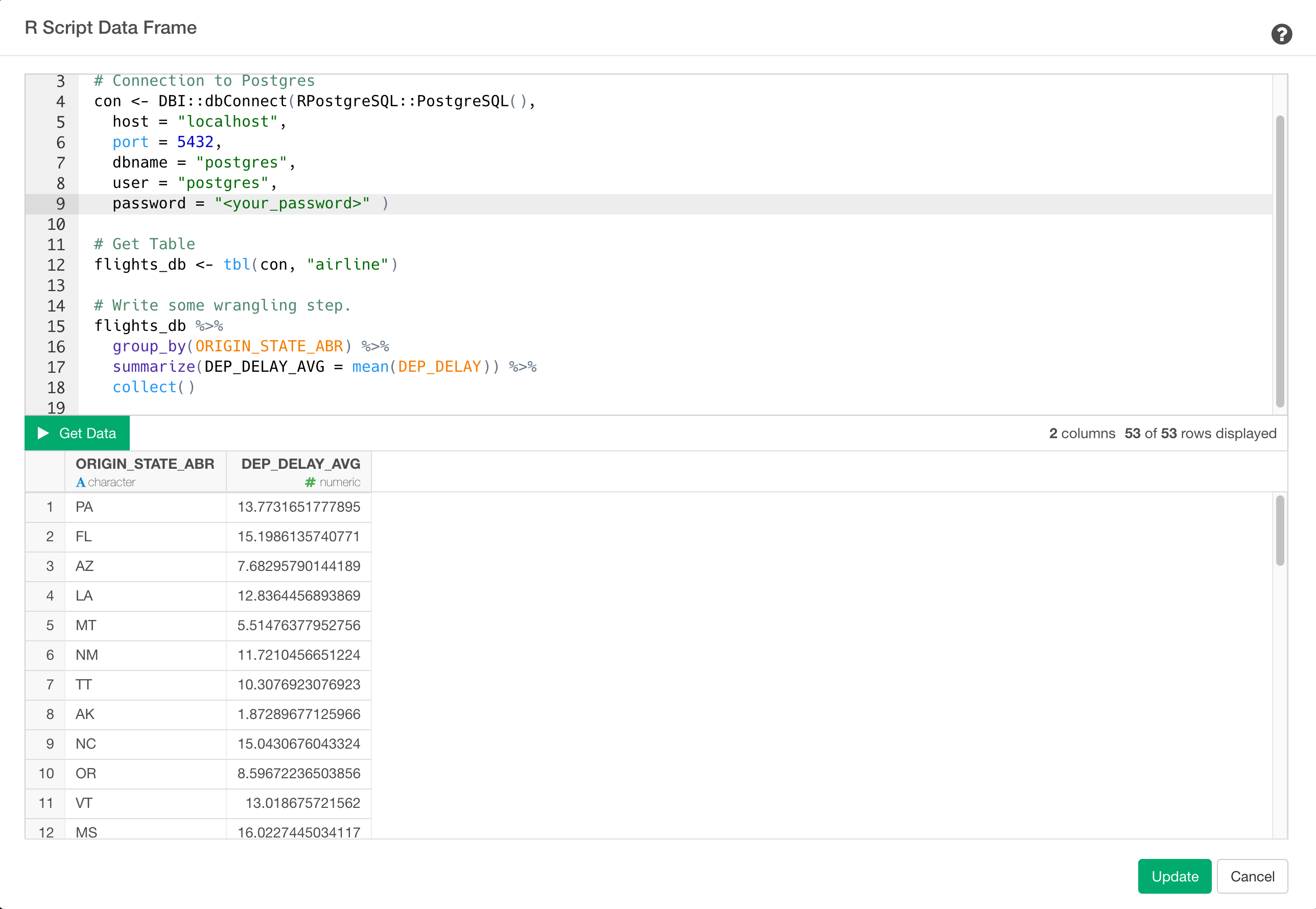1316x909 pixels.
Task: Select the DEP_DELAY_AVG column header
Action: coord(299,471)
